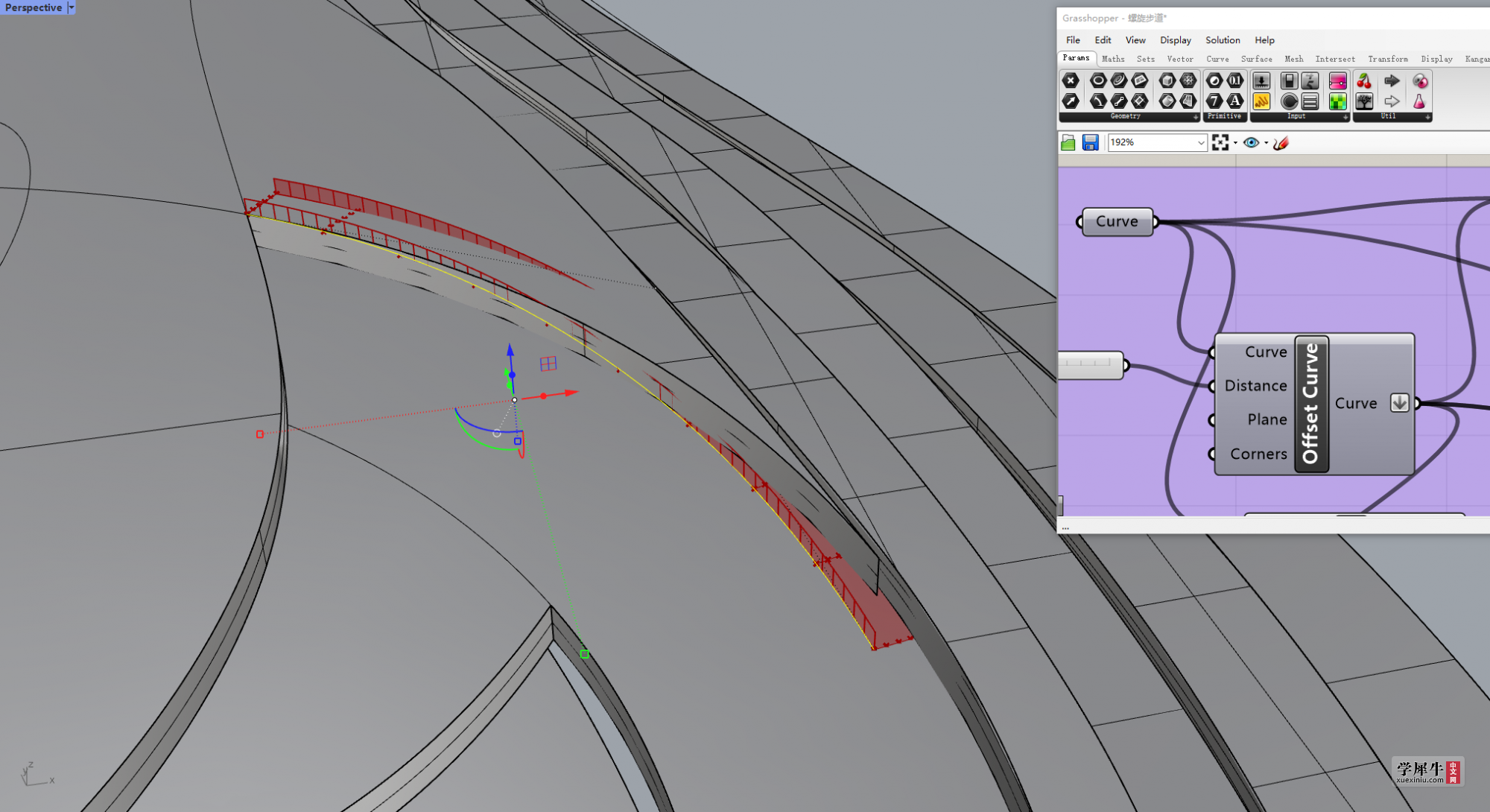1490x812 pixels.
Task: Switch to the Maths tab
Action: [x=1113, y=59]
